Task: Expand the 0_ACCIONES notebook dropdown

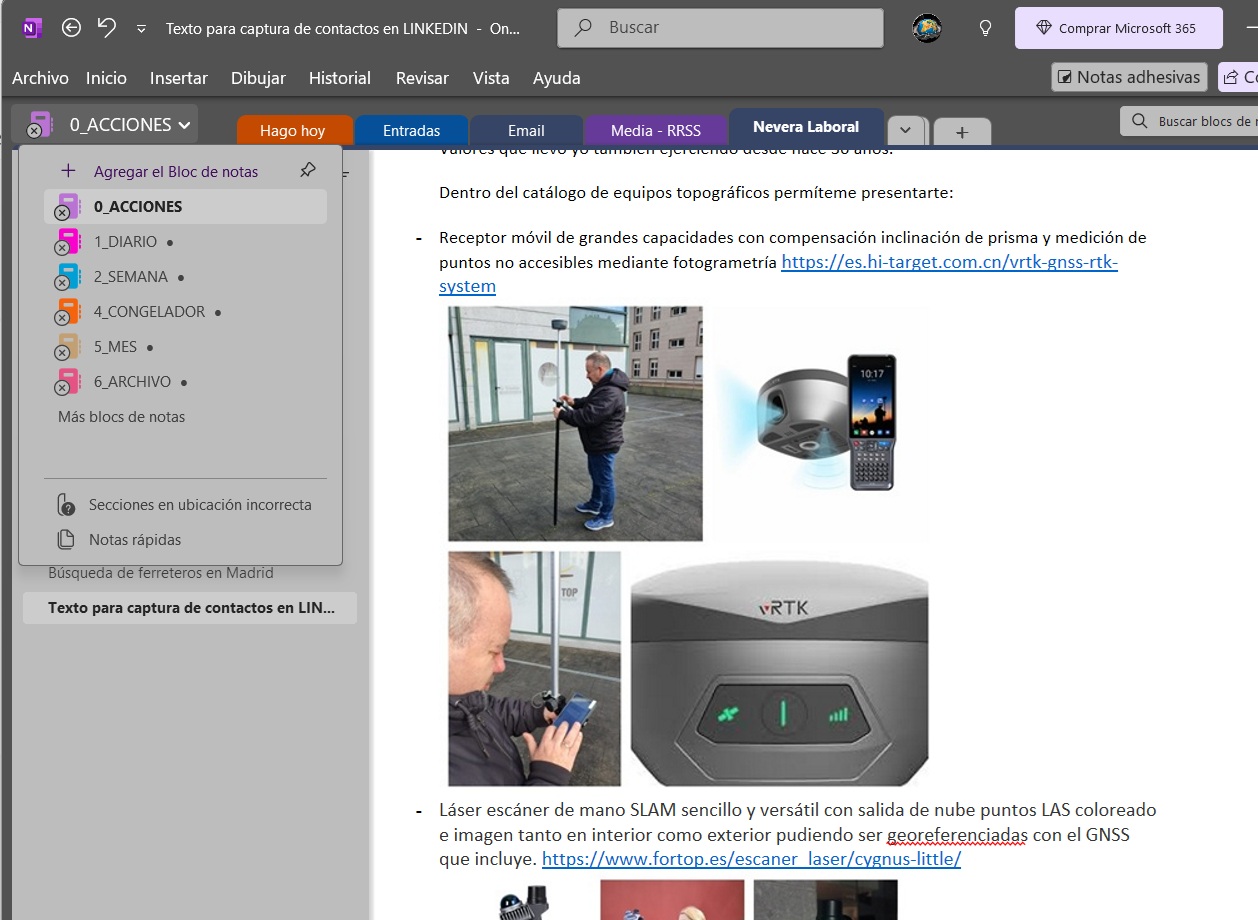Action: 184,125
